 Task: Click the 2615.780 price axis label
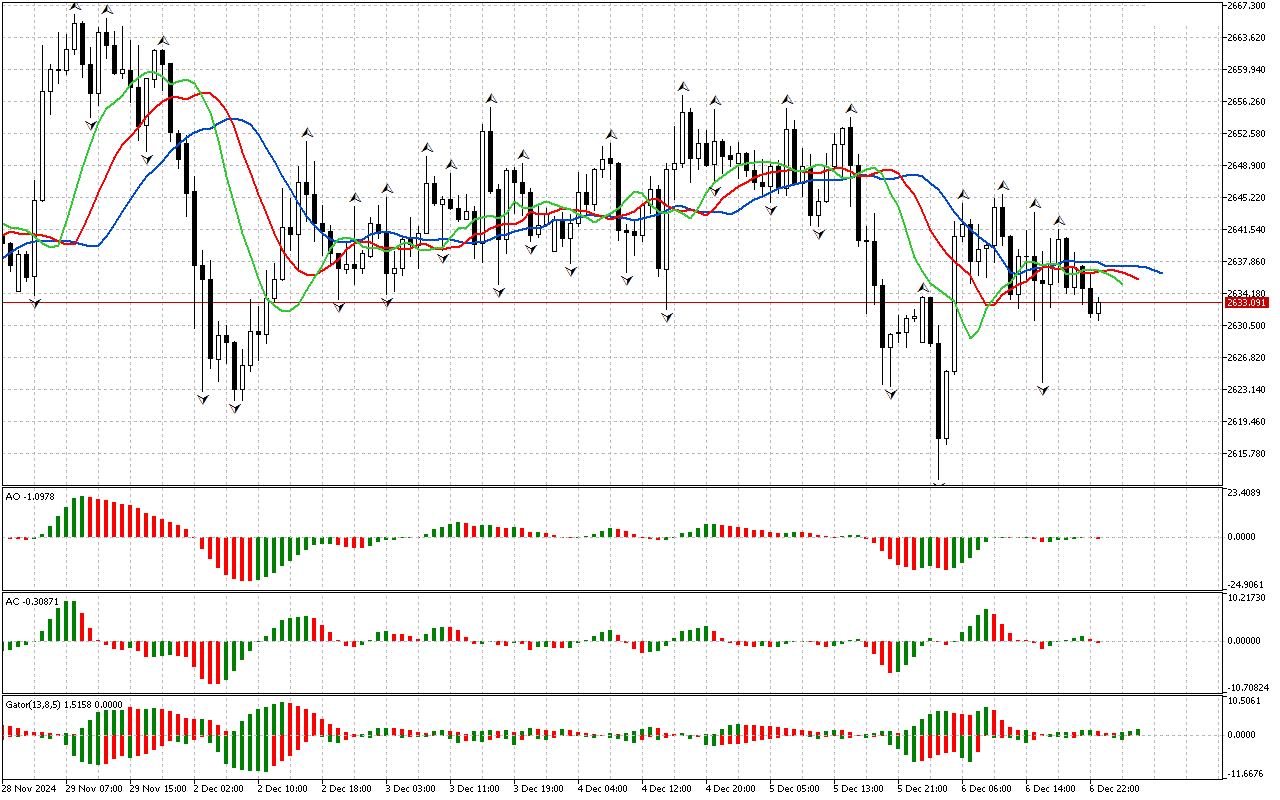click(1247, 454)
